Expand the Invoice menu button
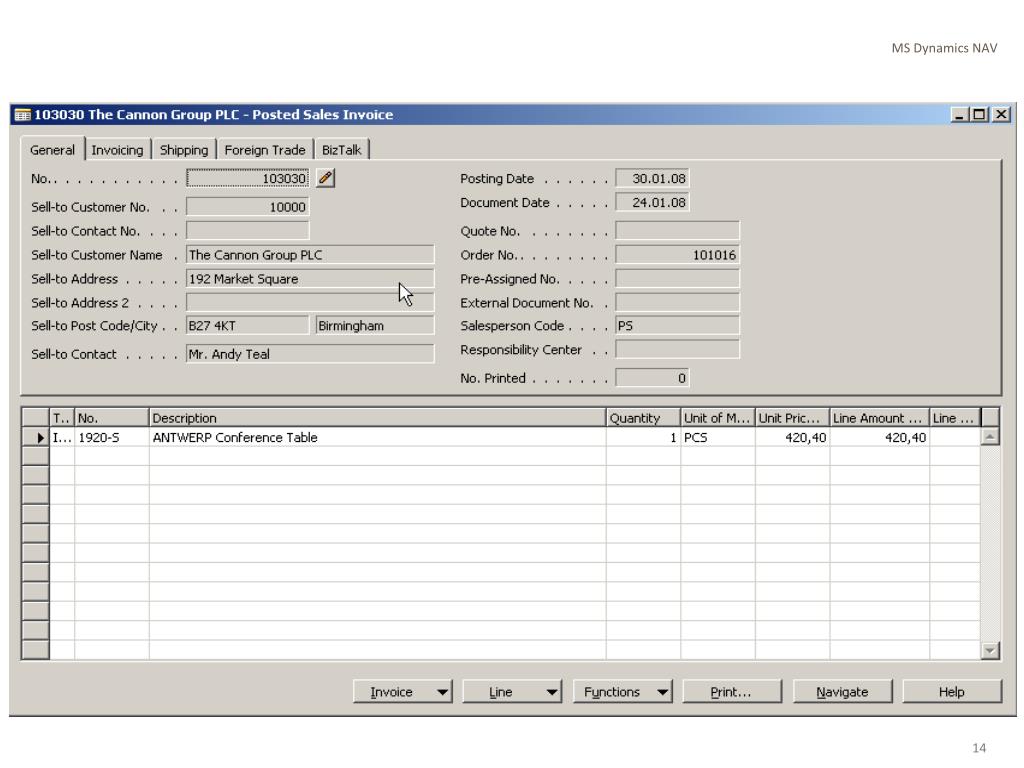Image resolution: width=1024 pixels, height=768 pixels. tap(403, 692)
